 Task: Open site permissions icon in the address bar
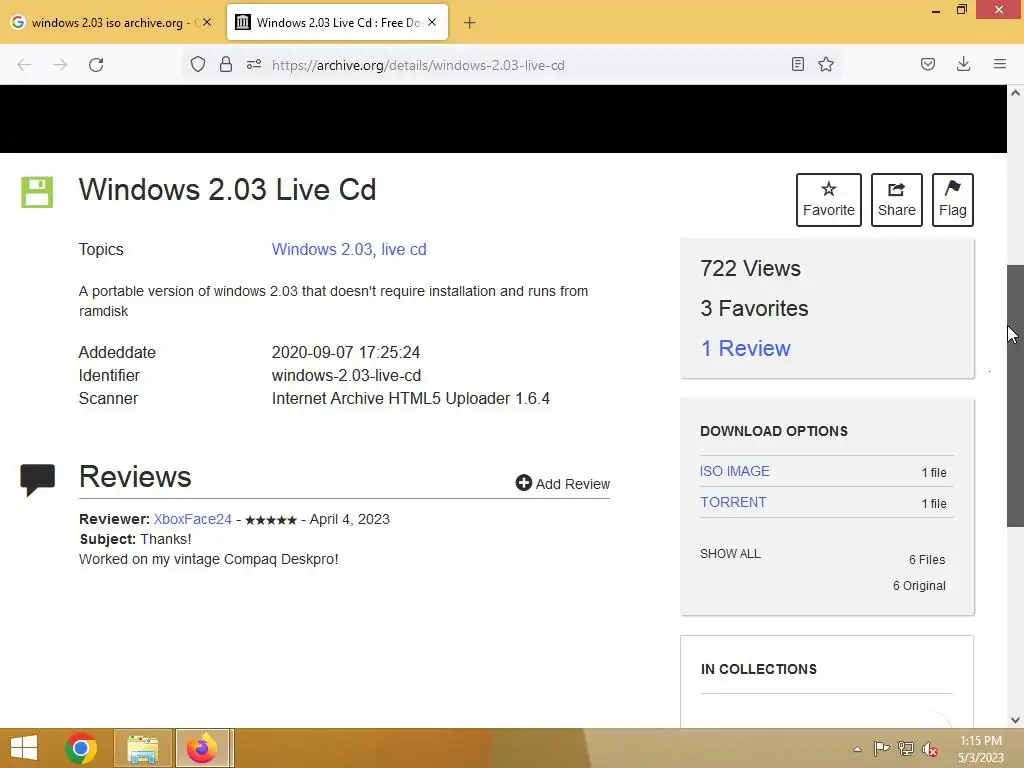pyautogui.click(x=254, y=64)
